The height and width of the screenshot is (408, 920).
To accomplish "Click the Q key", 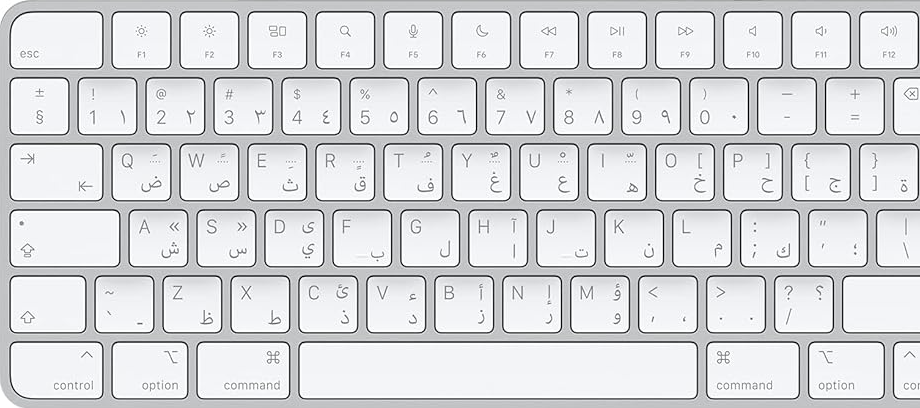I will click(141, 173).
